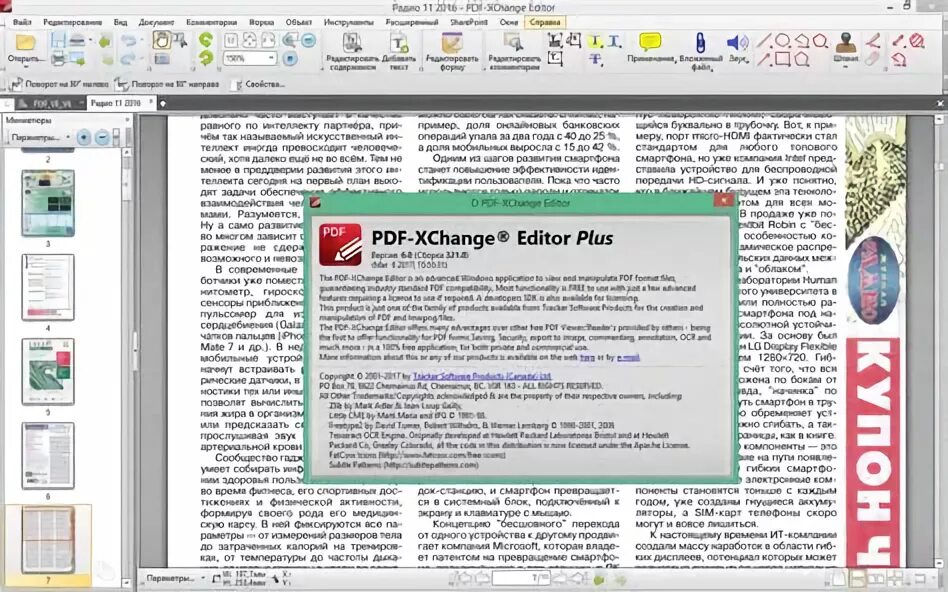The image size is (948, 592).
Task: Select the Underline text tool
Action: [x=615, y=41]
